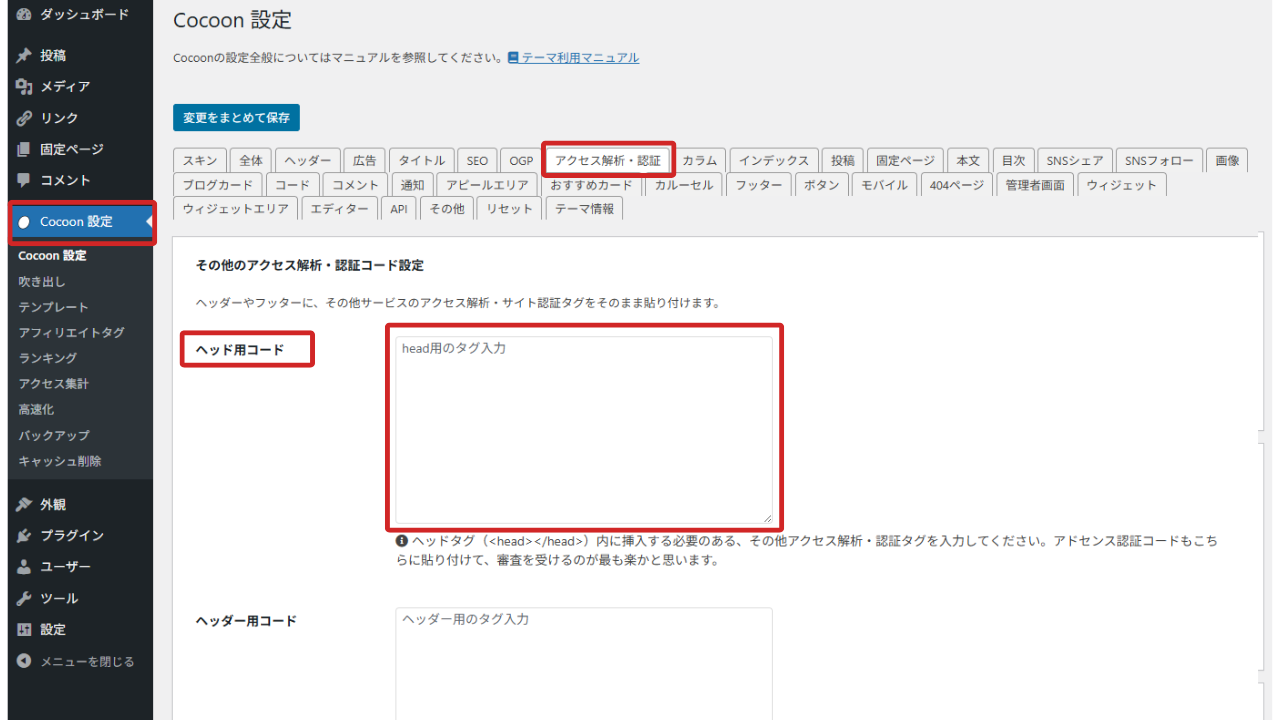Switch to the ヘッダー tab

click(x=307, y=160)
